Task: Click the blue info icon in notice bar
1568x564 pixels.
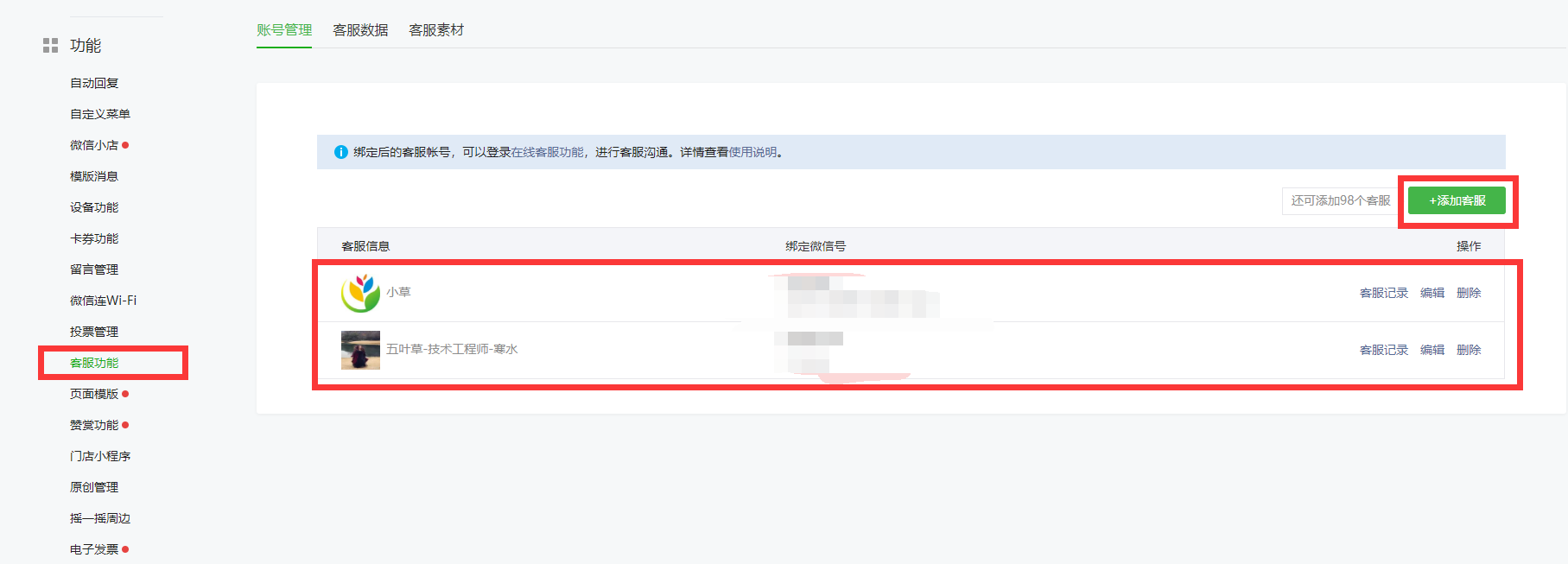Action: pyautogui.click(x=340, y=152)
